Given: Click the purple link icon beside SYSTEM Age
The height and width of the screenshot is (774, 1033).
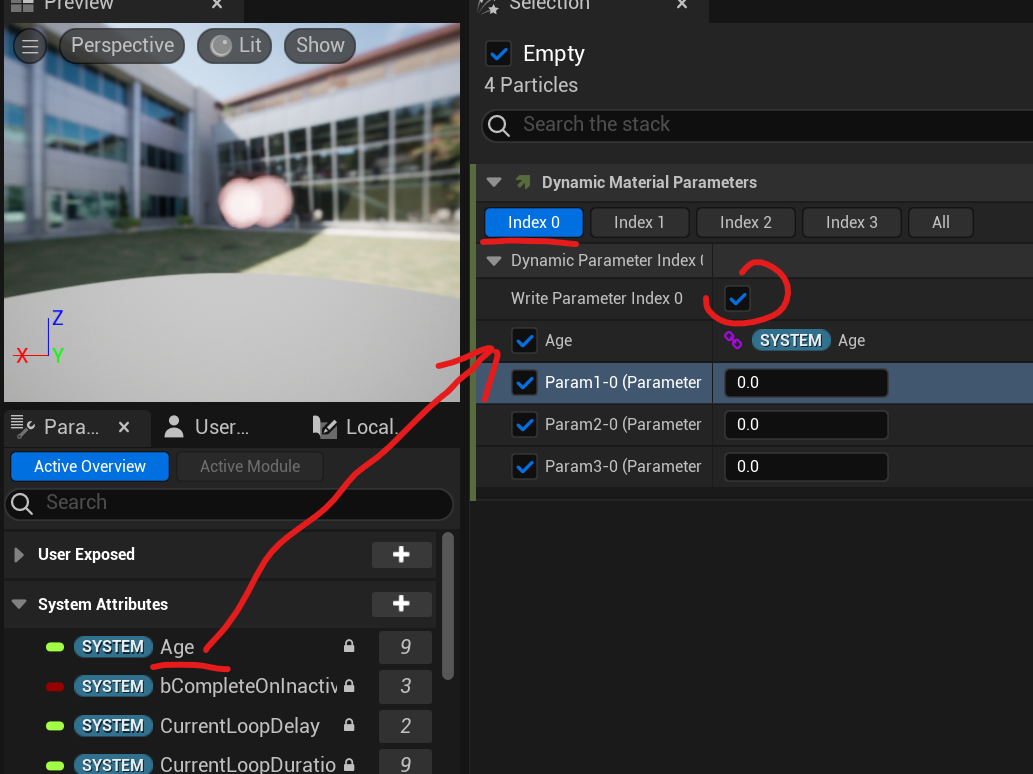Looking at the screenshot, I should click(x=733, y=341).
